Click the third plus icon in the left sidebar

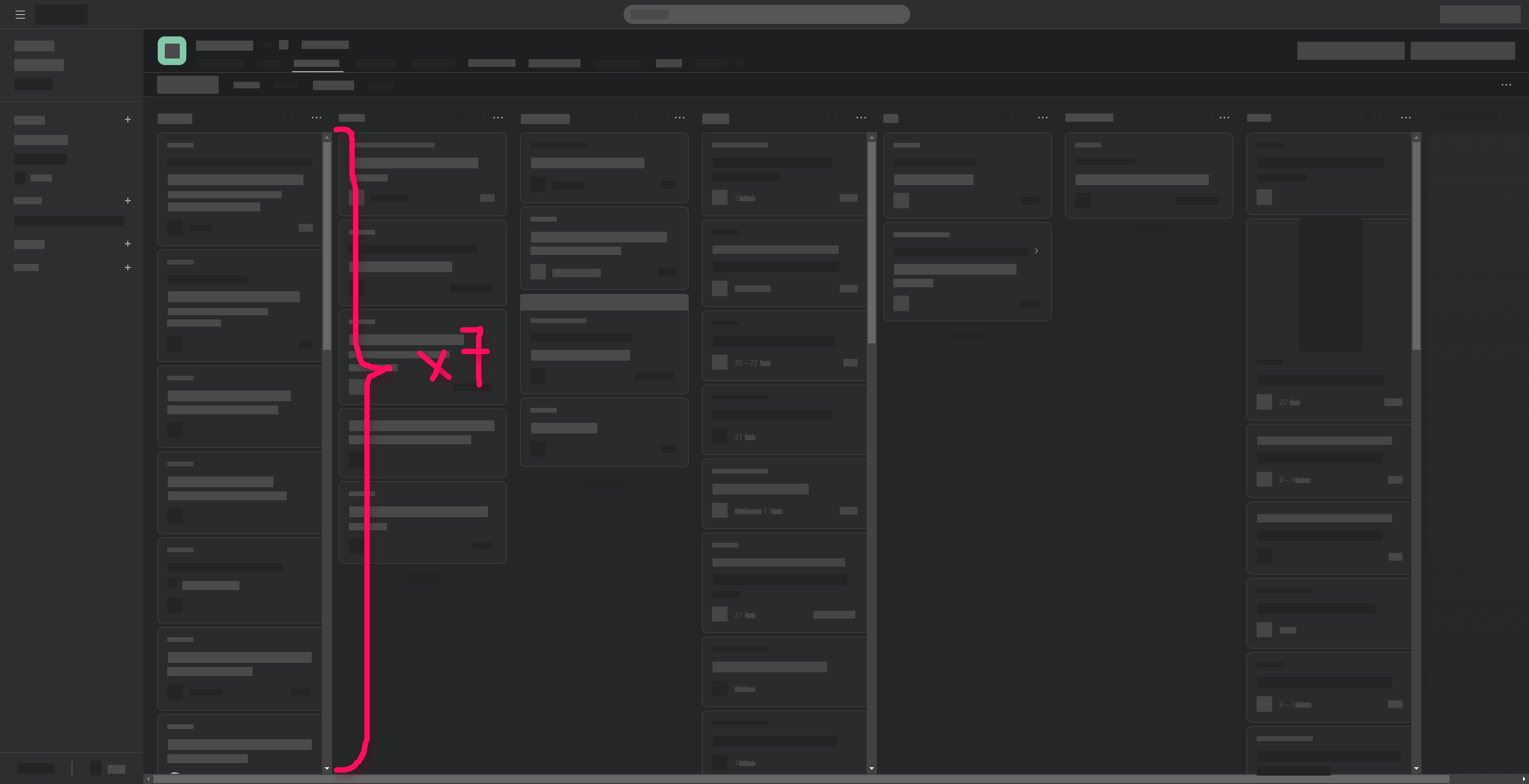tap(128, 244)
